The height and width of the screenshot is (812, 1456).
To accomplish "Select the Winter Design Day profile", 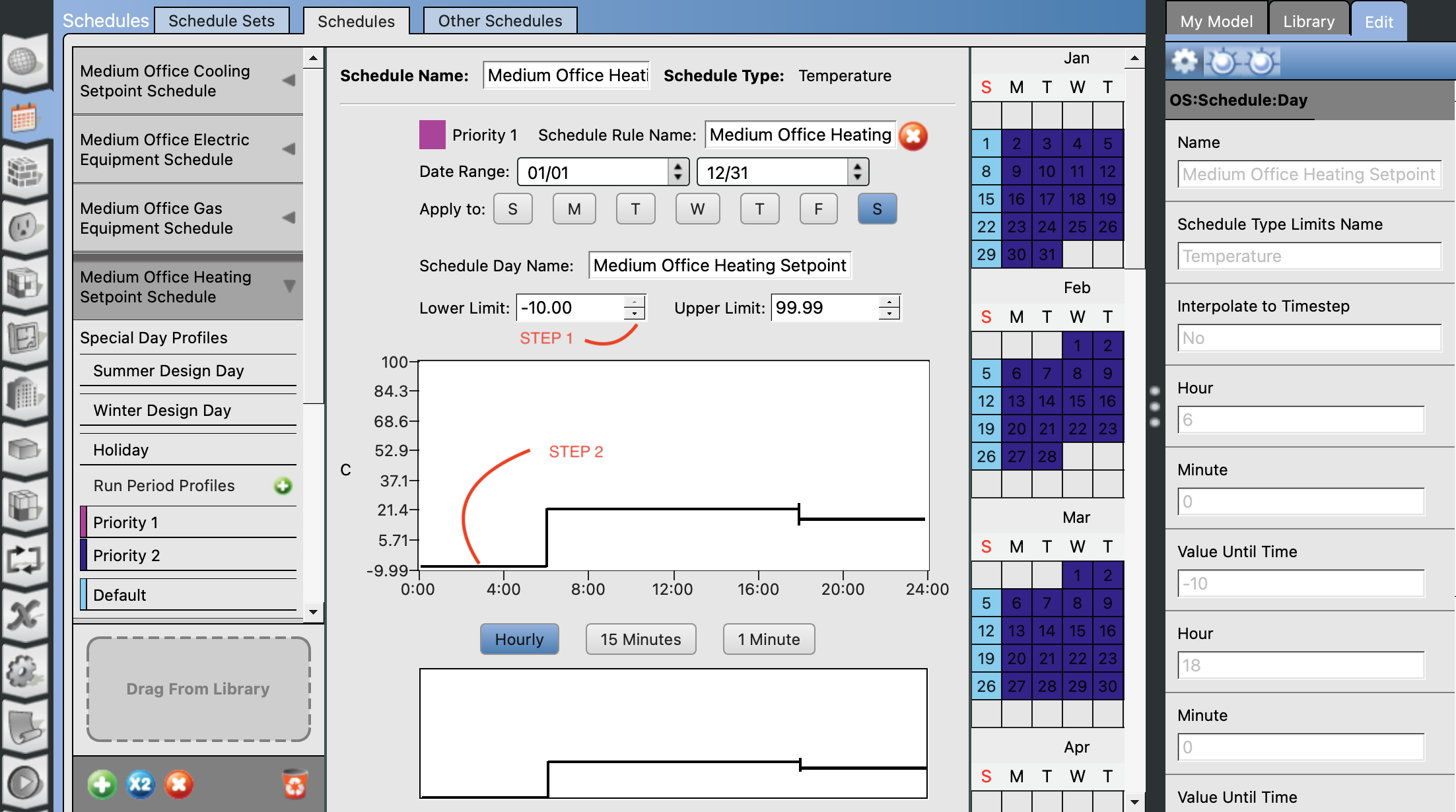I will point(162,410).
